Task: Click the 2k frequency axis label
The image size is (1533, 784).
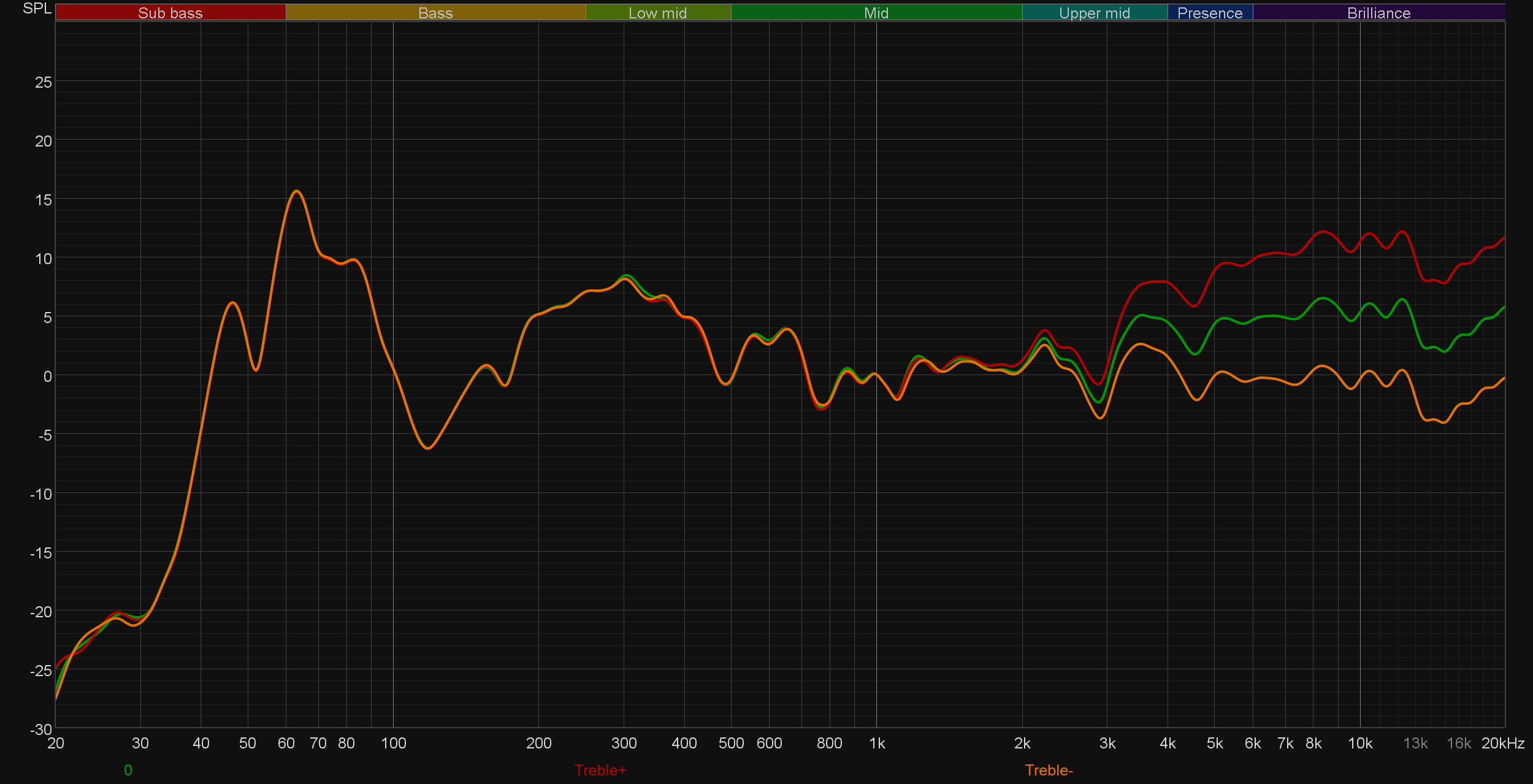Action: (x=1022, y=743)
